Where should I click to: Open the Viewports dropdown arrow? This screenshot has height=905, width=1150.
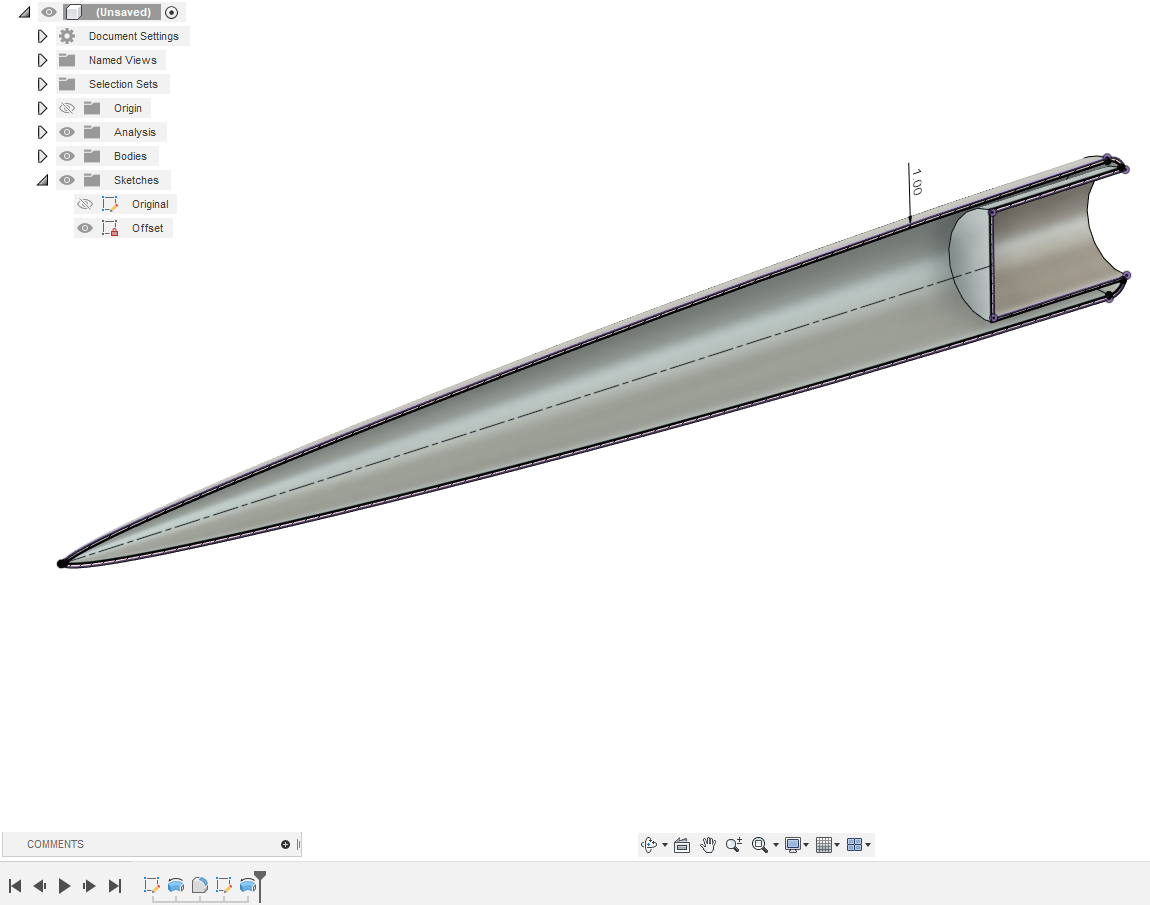[x=868, y=846]
